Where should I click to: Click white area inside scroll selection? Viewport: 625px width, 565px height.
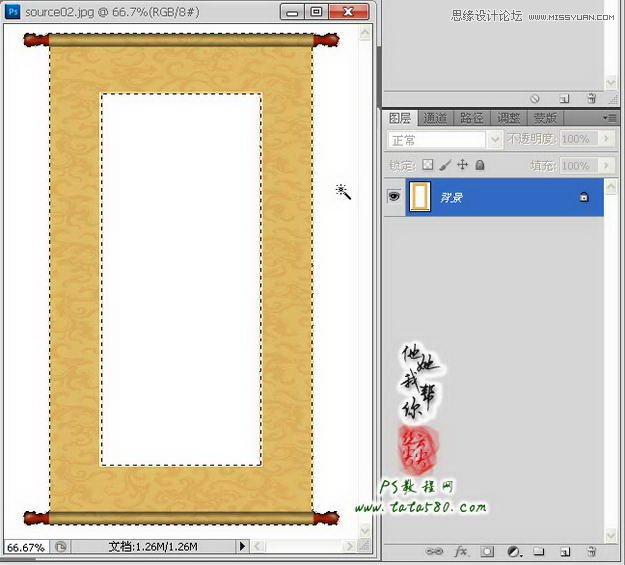[x=181, y=279]
